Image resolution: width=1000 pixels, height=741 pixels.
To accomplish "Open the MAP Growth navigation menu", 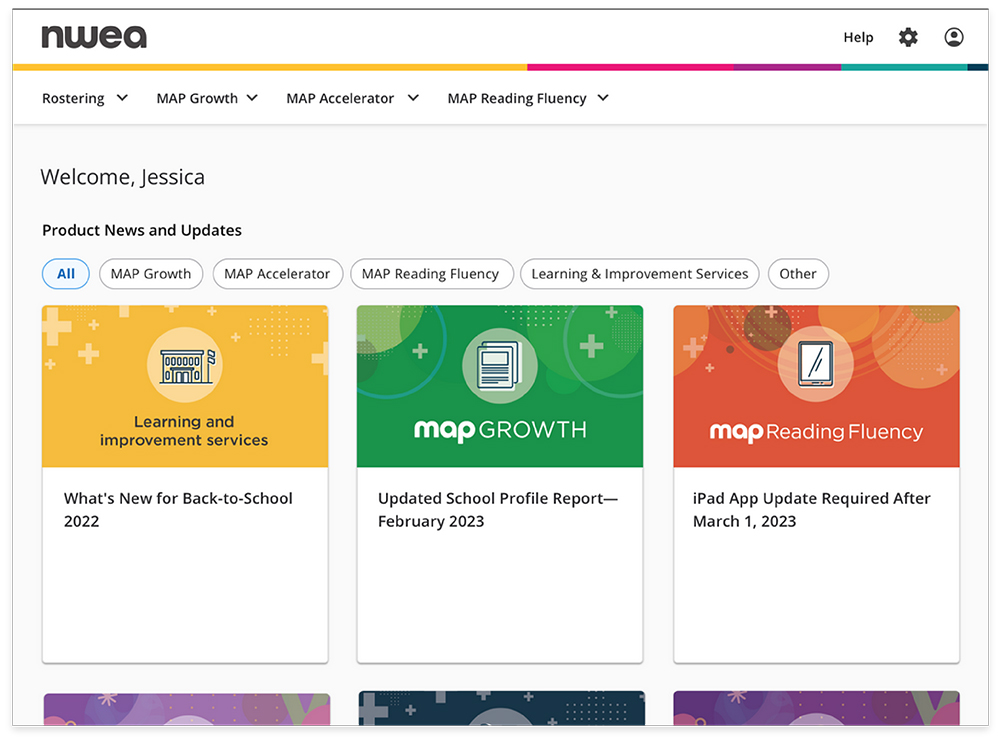I will point(197,98).
